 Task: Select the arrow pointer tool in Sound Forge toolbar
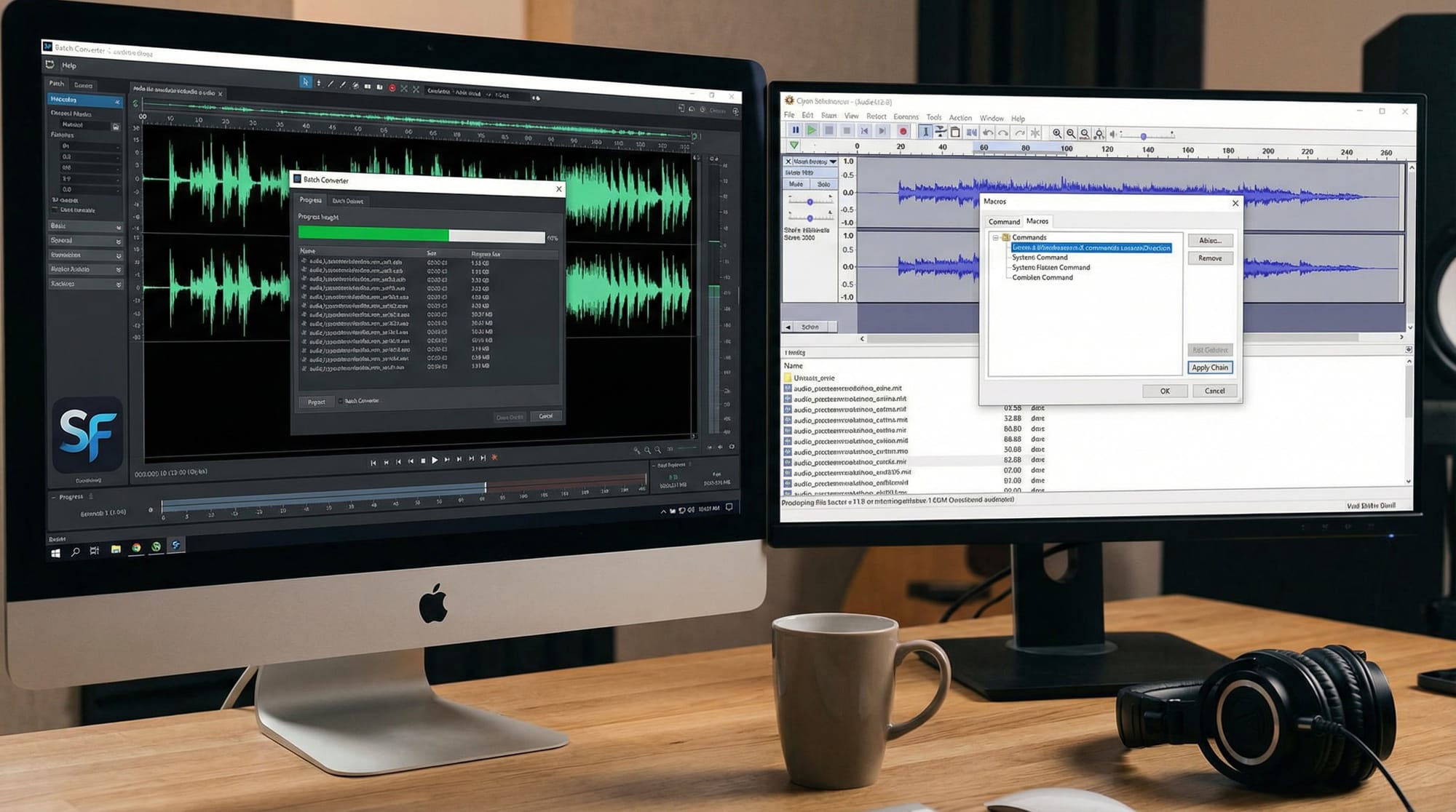pyautogui.click(x=305, y=82)
